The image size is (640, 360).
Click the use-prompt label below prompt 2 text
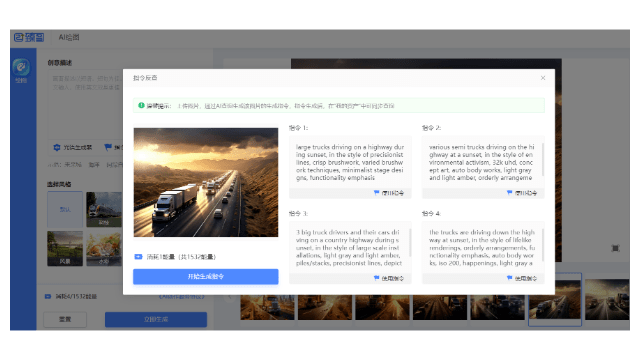[x=526, y=193]
